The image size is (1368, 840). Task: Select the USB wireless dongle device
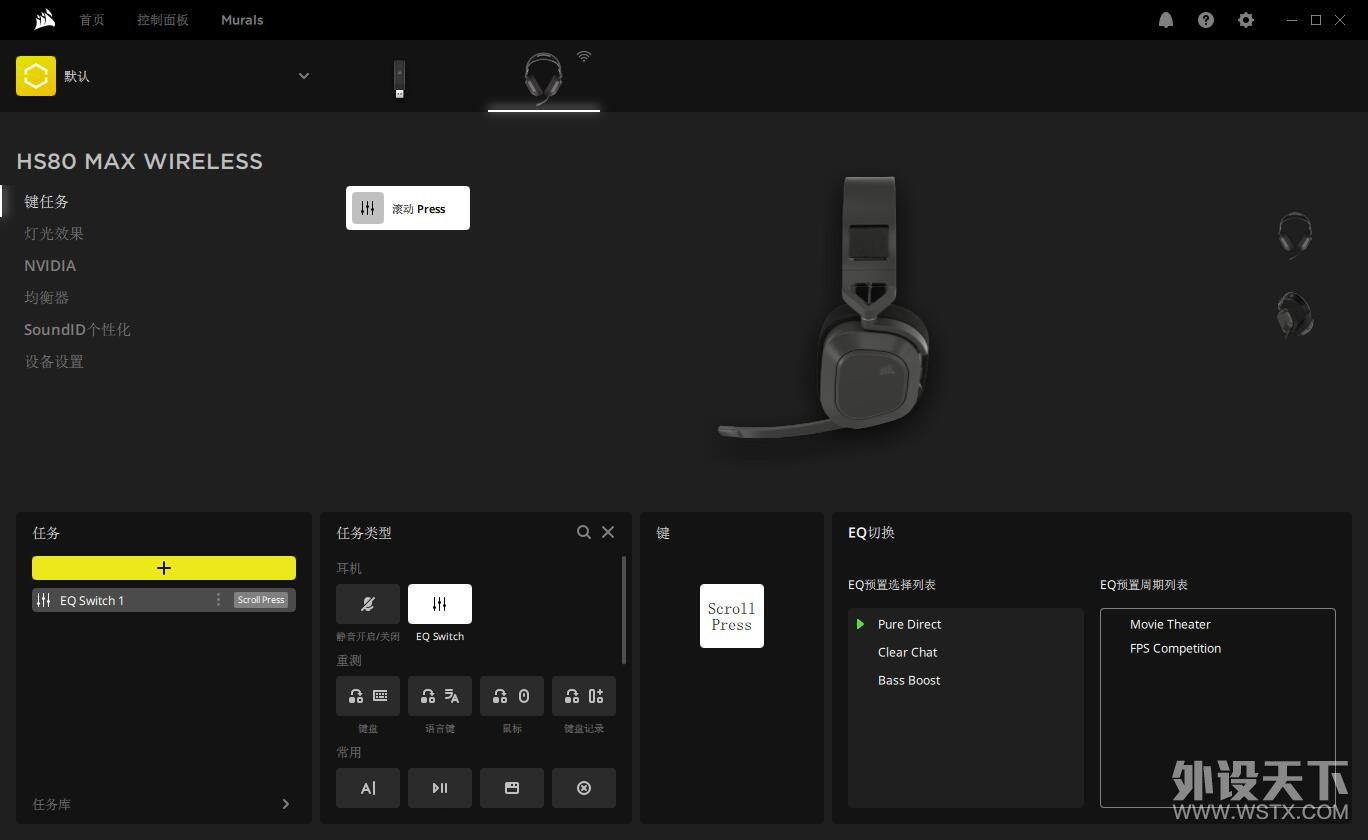399,79
